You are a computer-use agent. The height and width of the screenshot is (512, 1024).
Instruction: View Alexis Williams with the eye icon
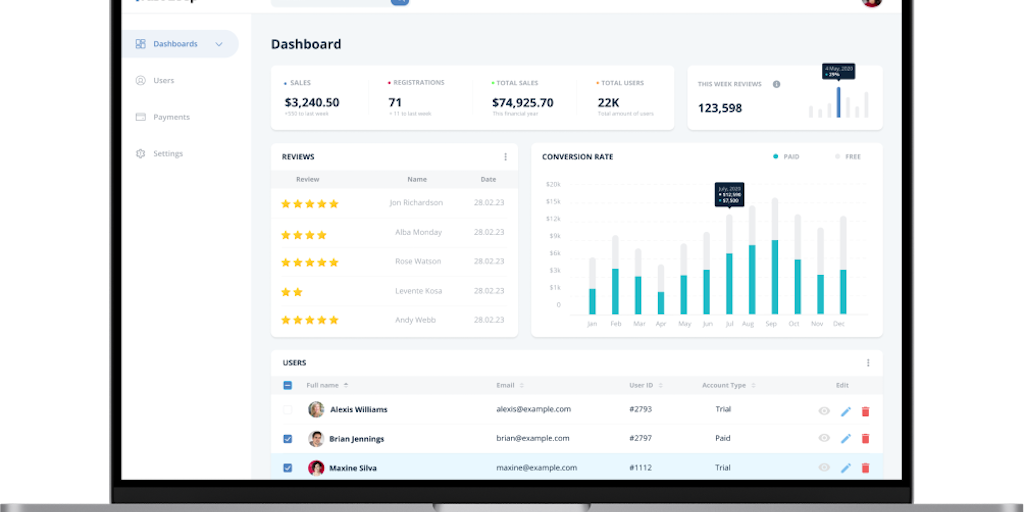point(824,411)
